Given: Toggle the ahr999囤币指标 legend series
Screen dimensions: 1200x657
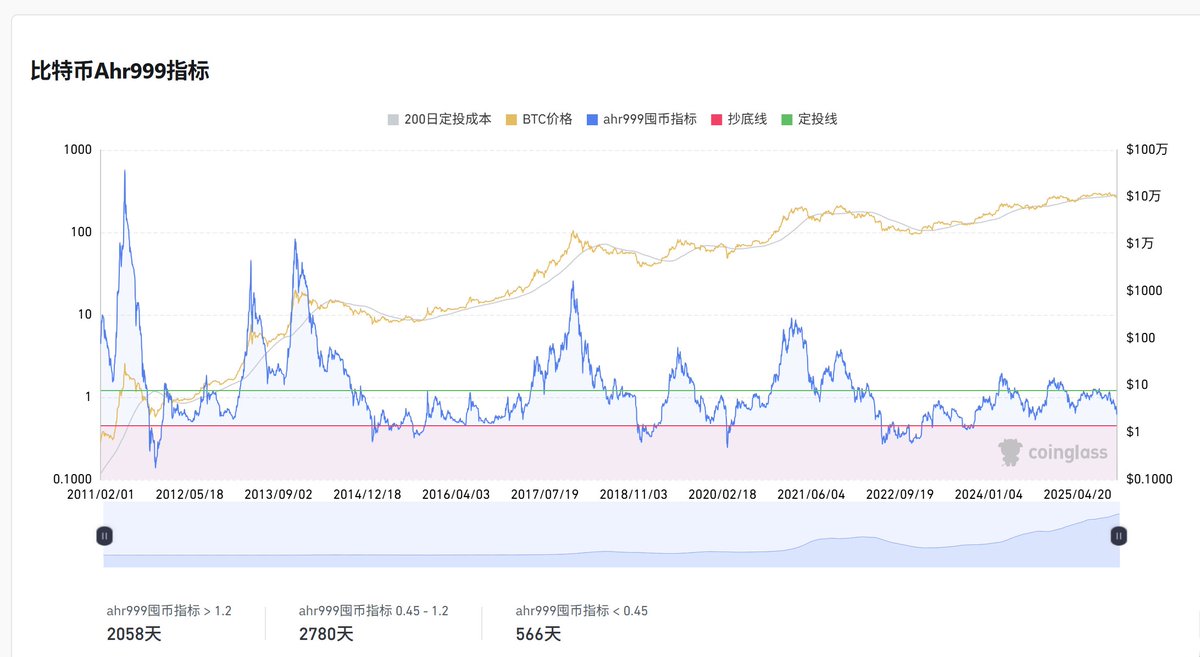Looking at the screenshot, I should pos(641,119).
